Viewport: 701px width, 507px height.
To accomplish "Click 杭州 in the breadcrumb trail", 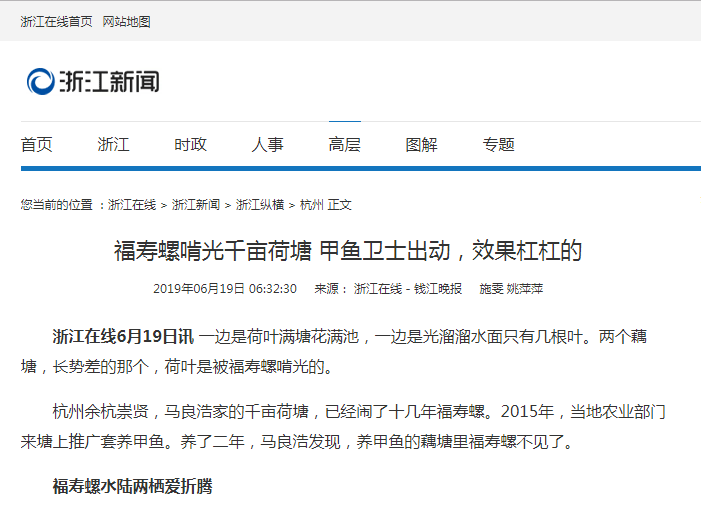I will point(311,205).
